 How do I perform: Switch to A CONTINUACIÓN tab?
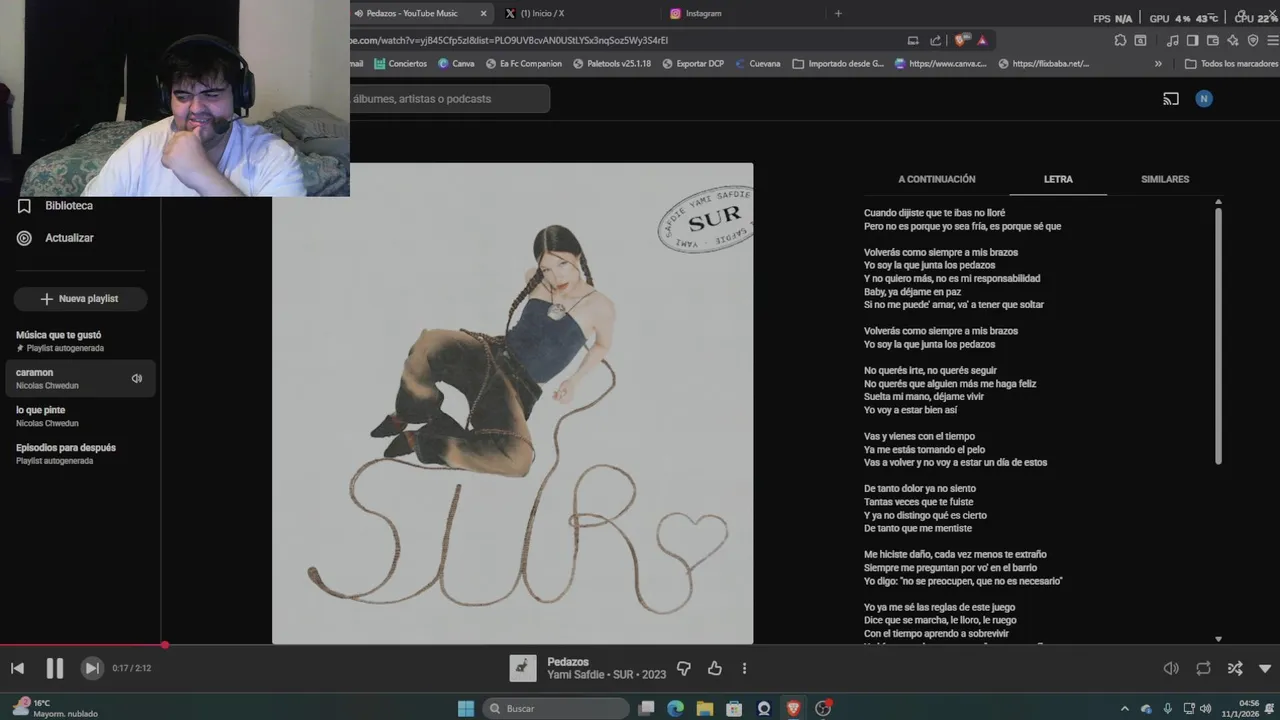pyautogui.click(x=936, y=179)
